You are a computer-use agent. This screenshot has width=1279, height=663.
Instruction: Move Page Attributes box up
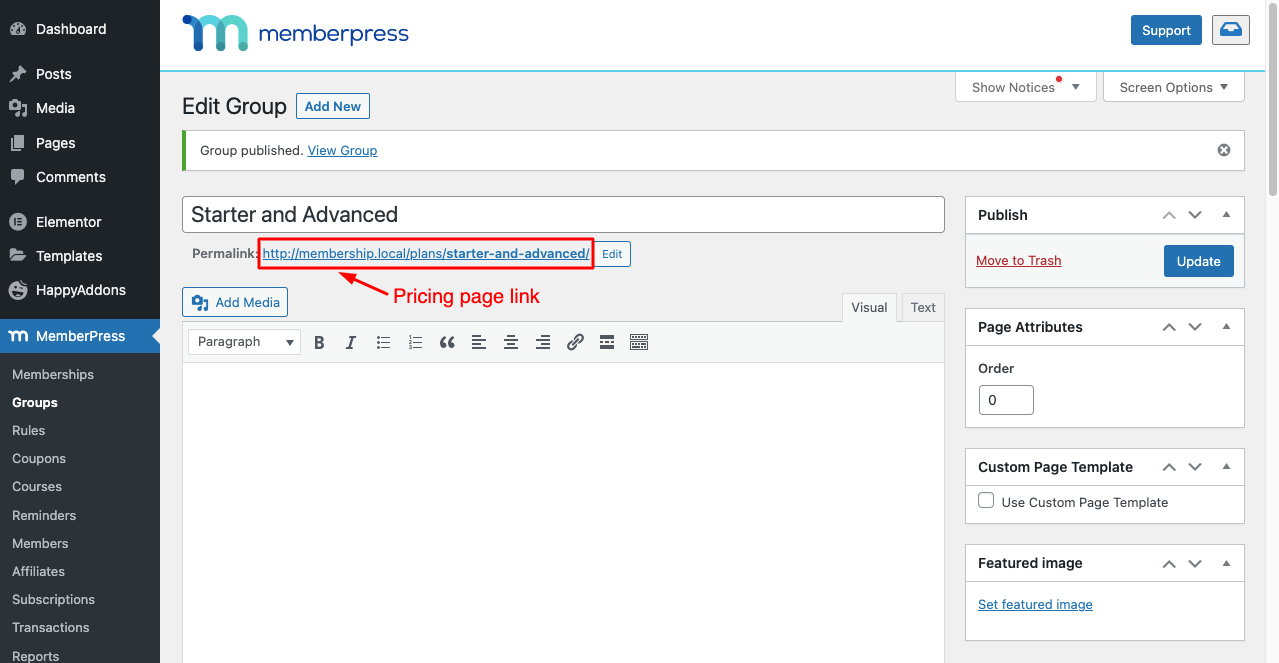[x=1169, y=327]
